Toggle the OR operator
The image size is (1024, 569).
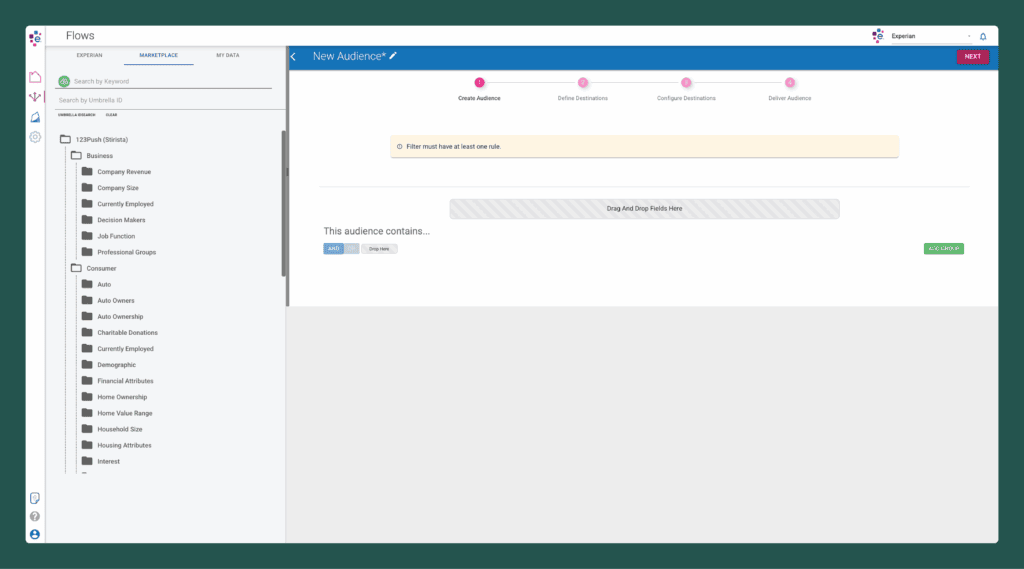pyautogui.click(x=351, y=248)
